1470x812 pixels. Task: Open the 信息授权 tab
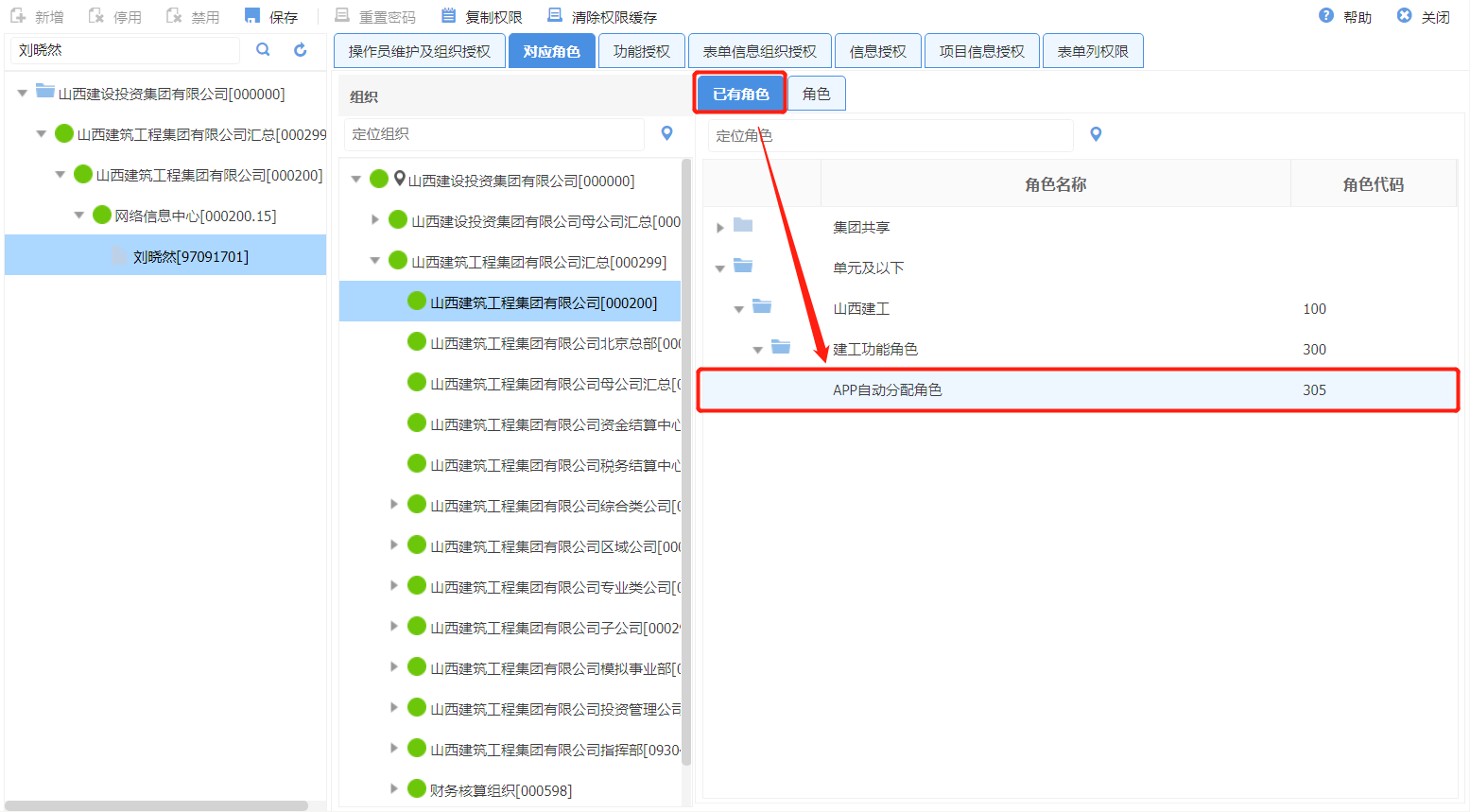tap(878, 51)
